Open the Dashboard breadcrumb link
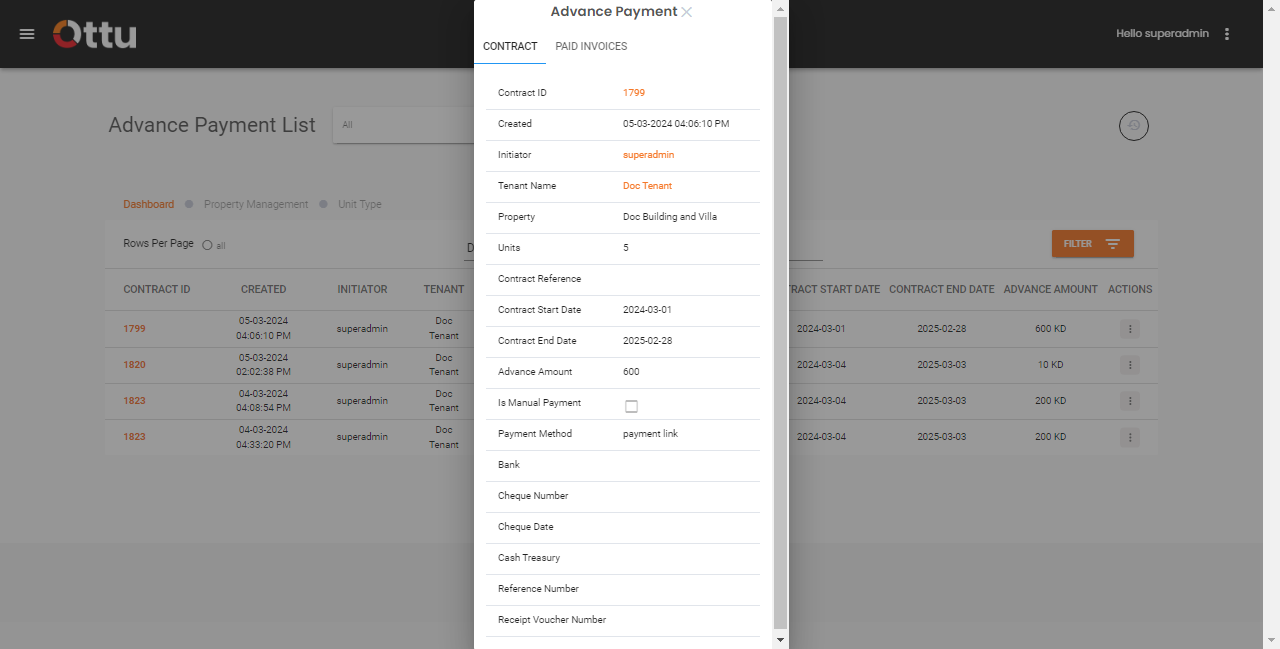 pos(148,204)
